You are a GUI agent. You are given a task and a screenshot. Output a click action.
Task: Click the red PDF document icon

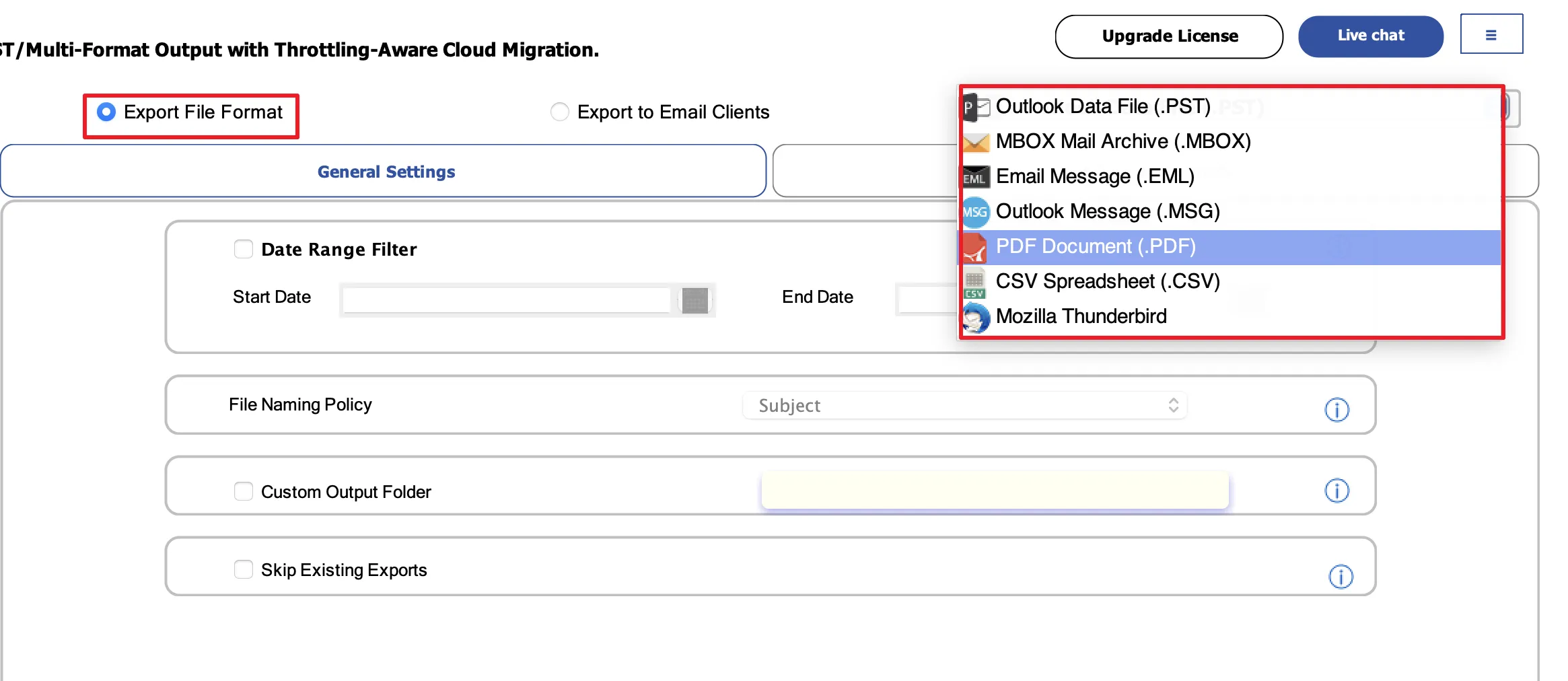coord(975,247)
